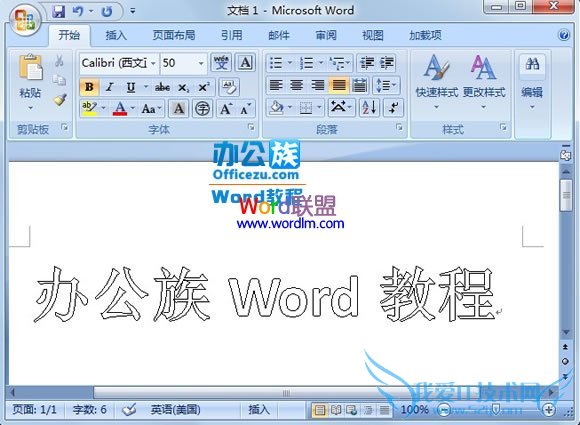The width and height of the screenshot is (580, 425).
Task: Apply subscript formatting
Action: click(183, 87)
